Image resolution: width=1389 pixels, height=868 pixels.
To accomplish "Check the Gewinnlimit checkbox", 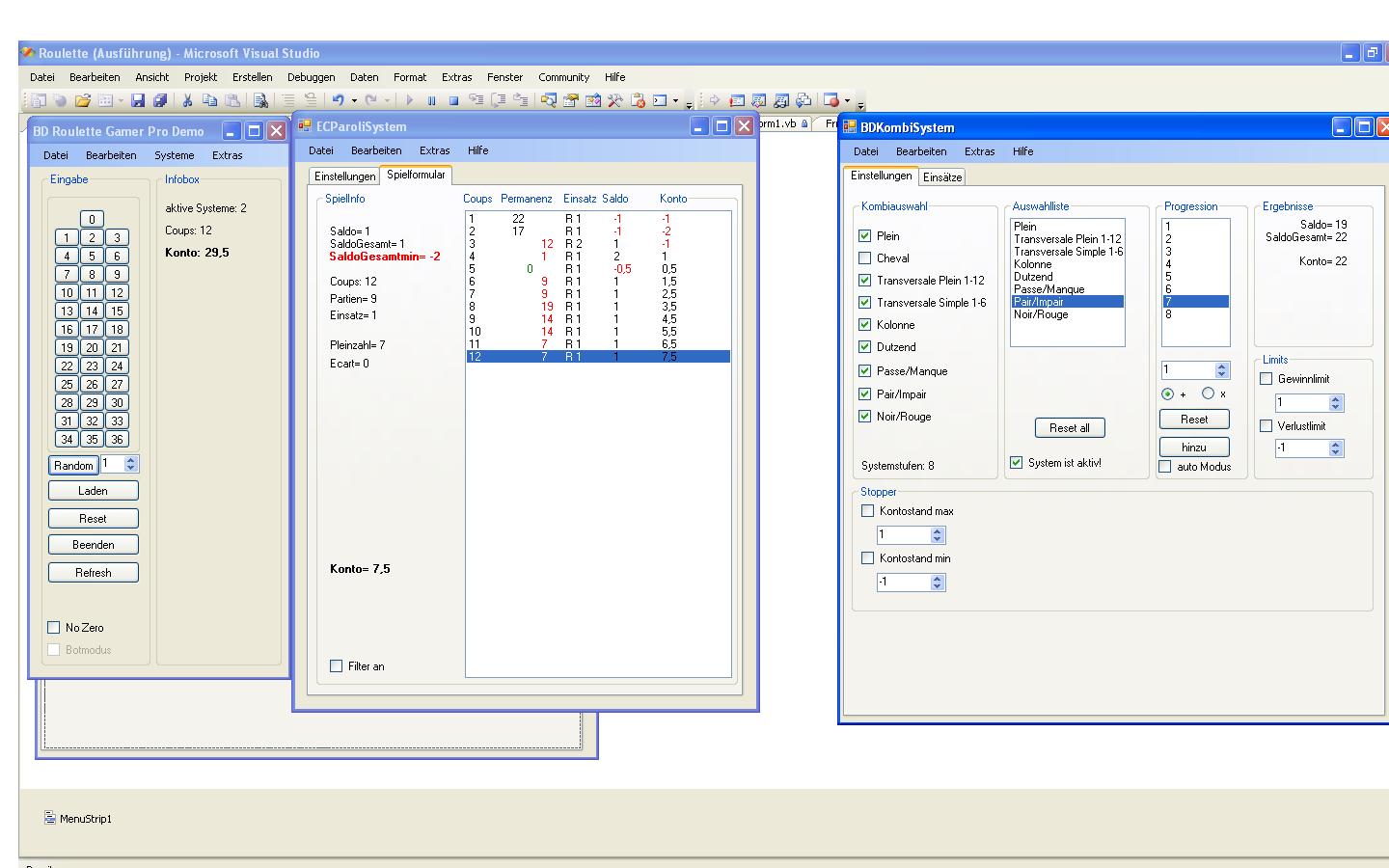I will (1266, 379).
